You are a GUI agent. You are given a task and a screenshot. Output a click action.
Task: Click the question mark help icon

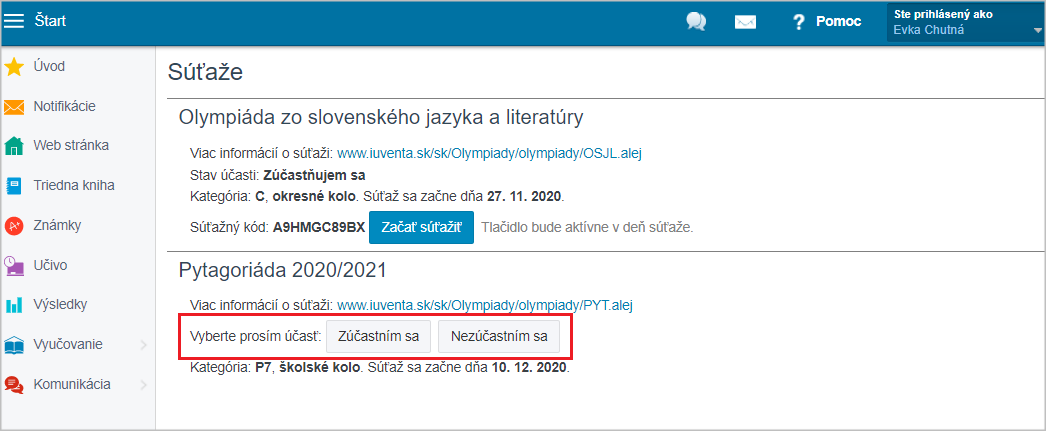(x=799, y=22)
